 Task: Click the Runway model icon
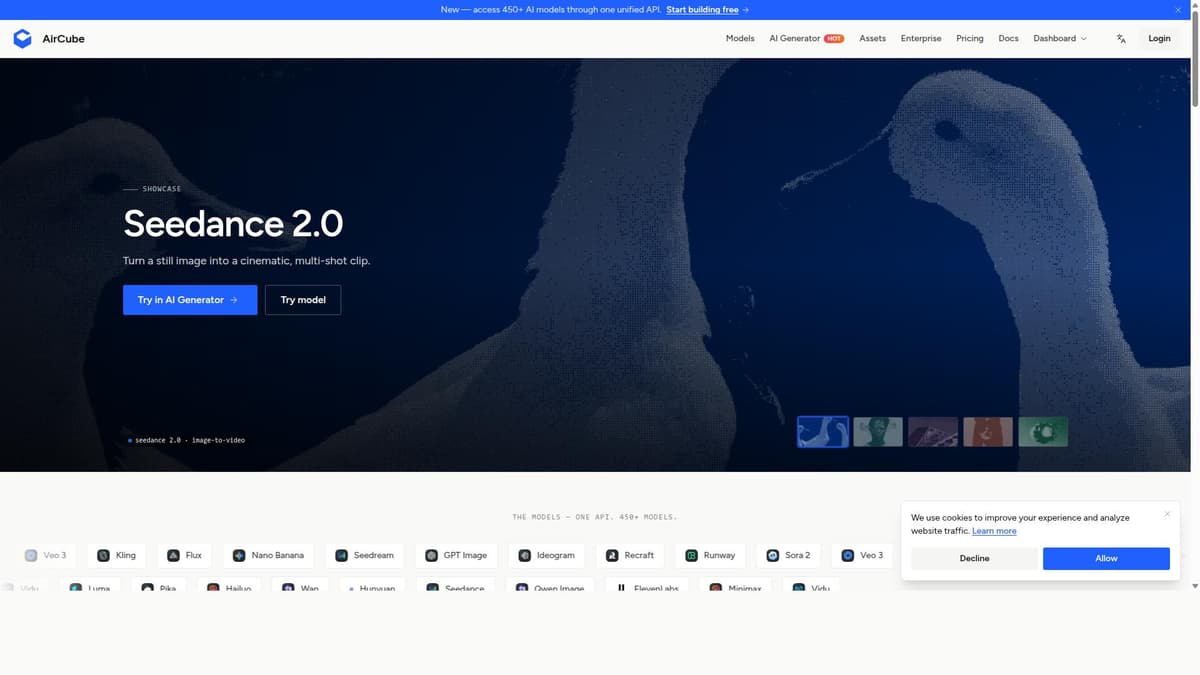tap(691, 555)
